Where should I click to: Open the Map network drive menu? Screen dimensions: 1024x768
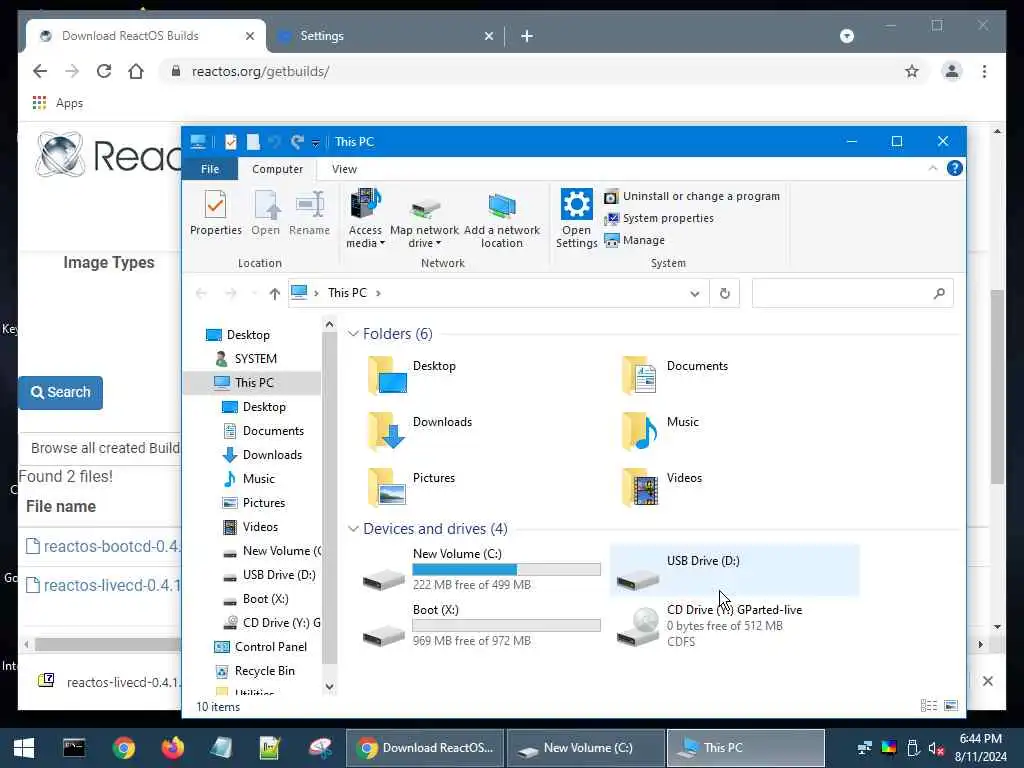[x=424, y=218]
